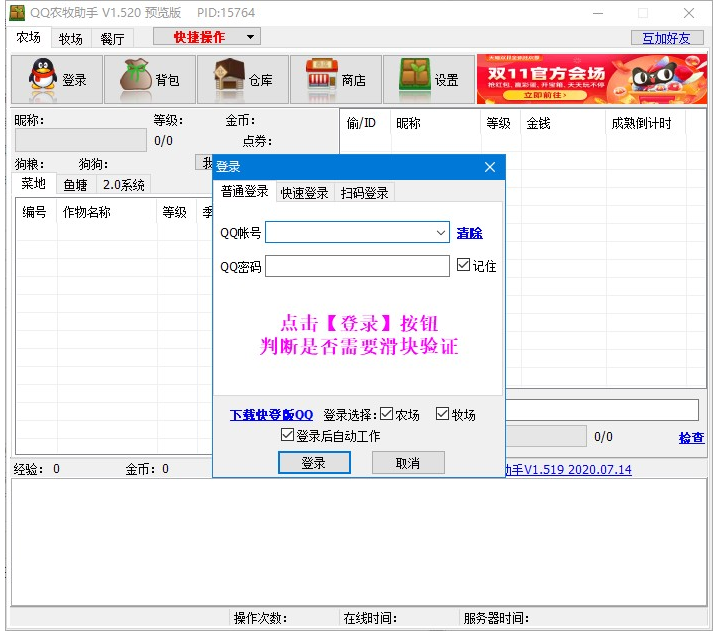716x633 pixels.
Task: Expand the QQ帐号 dropdown list
Action: click(x=441, y=233)
